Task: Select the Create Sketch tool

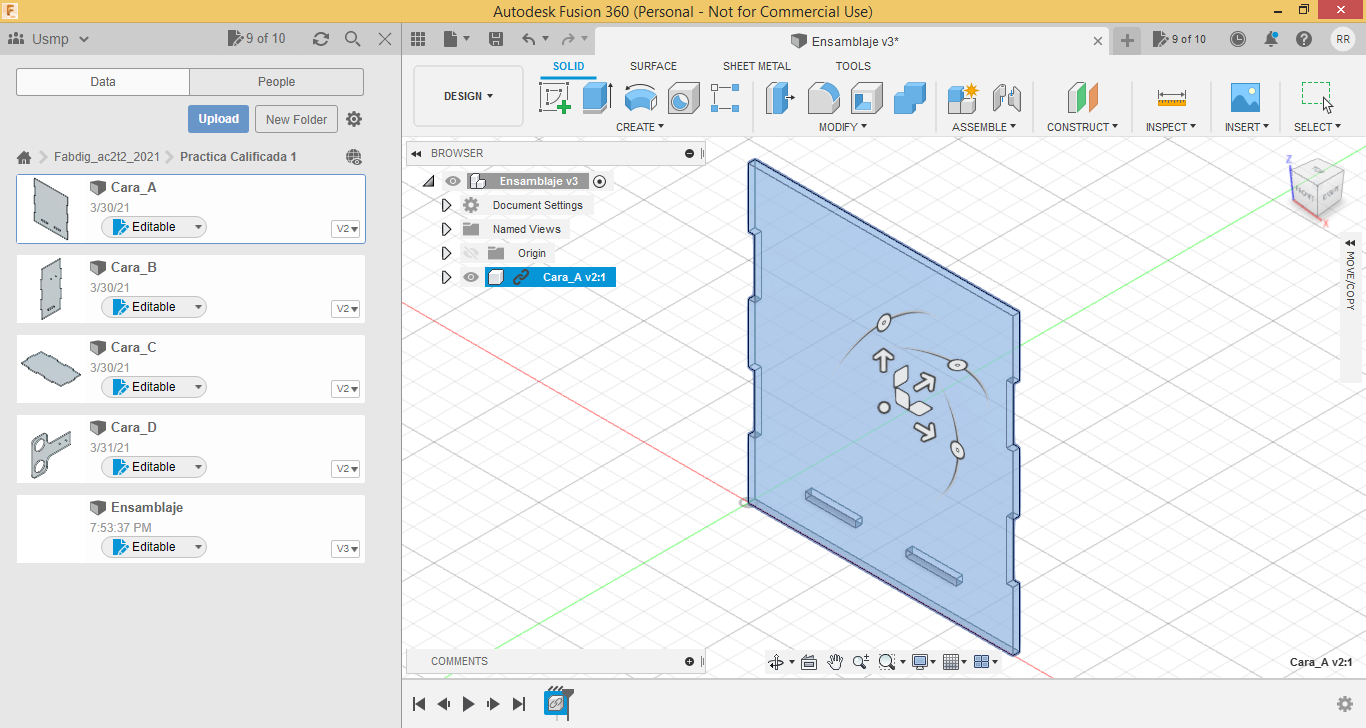Action: click(555, 98)
